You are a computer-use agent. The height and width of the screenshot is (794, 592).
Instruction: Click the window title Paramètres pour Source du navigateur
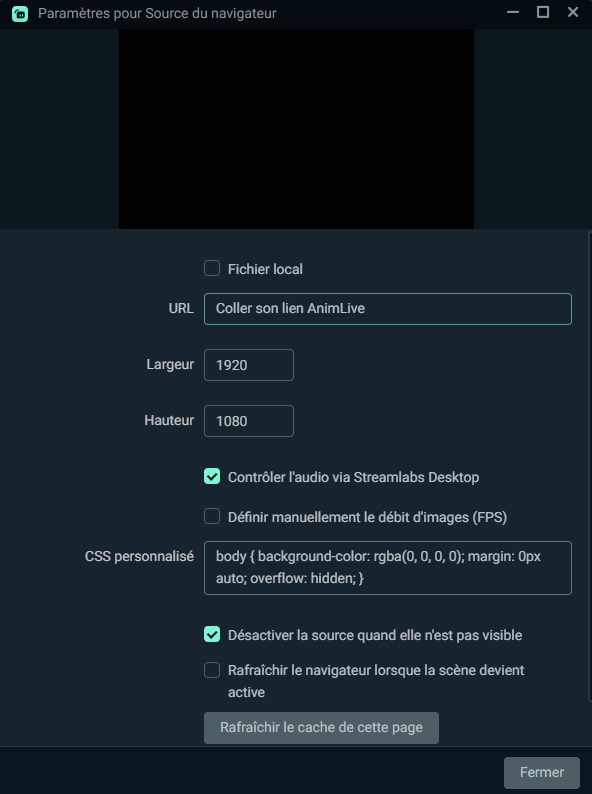[x=157, y=13]
